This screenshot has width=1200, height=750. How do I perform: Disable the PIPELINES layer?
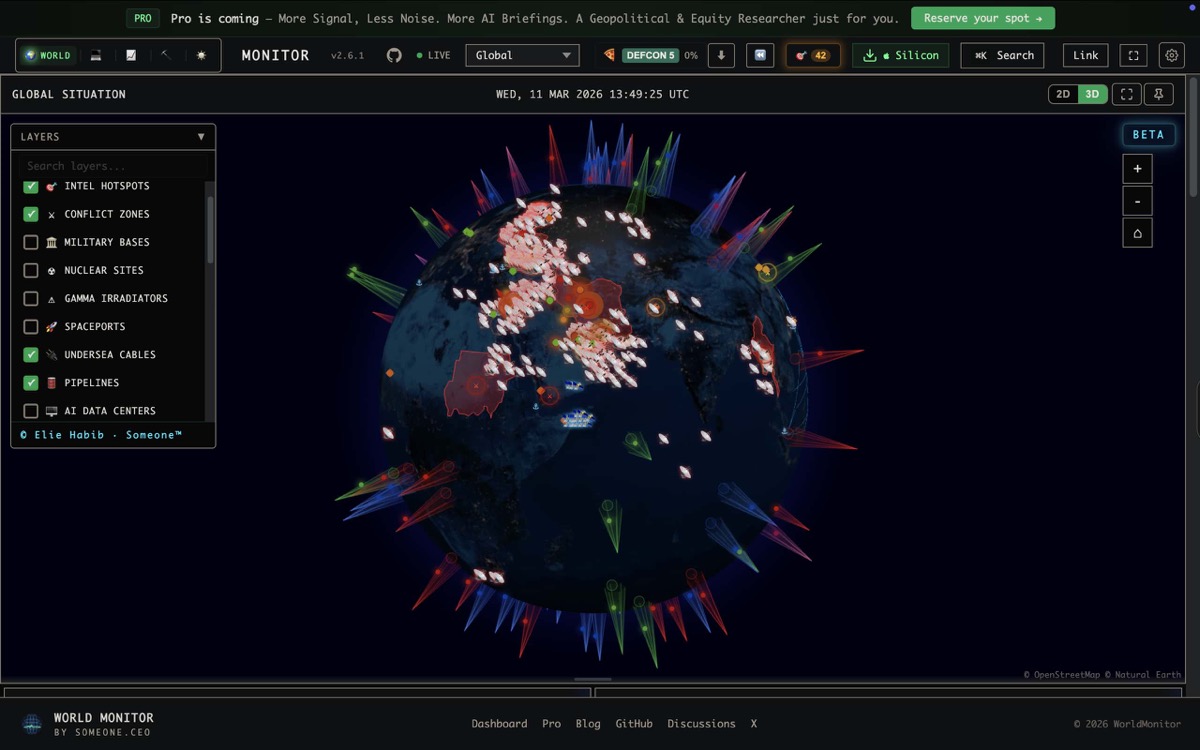pyautogui.click(x=30, y=382)
